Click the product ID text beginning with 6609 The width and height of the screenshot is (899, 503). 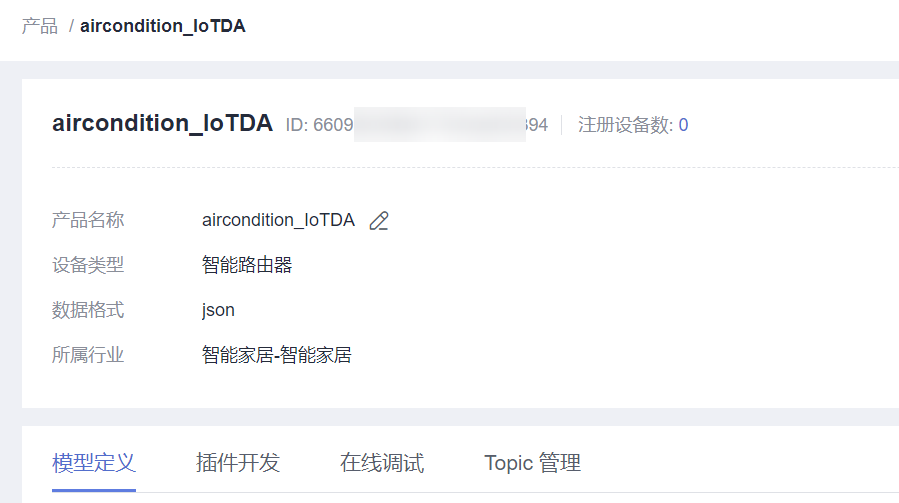tap(320, 125)
